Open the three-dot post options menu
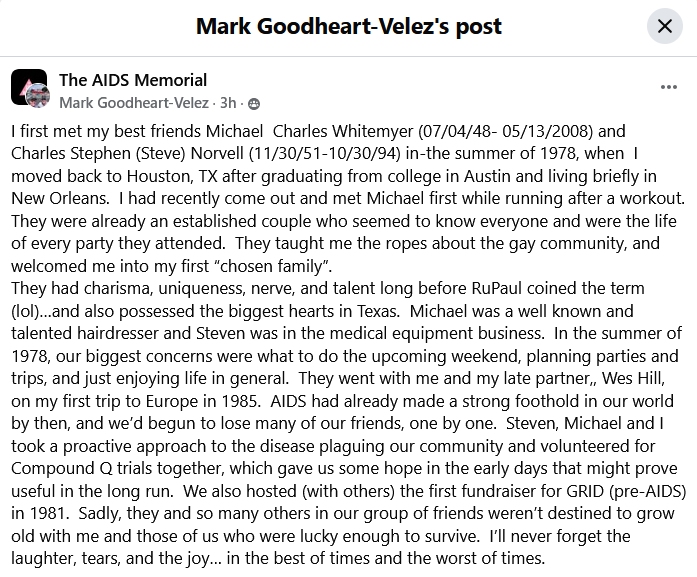Image resolution: width=697 pixels, height=577 pixels. pyautogui.click(x=669, y=88)
